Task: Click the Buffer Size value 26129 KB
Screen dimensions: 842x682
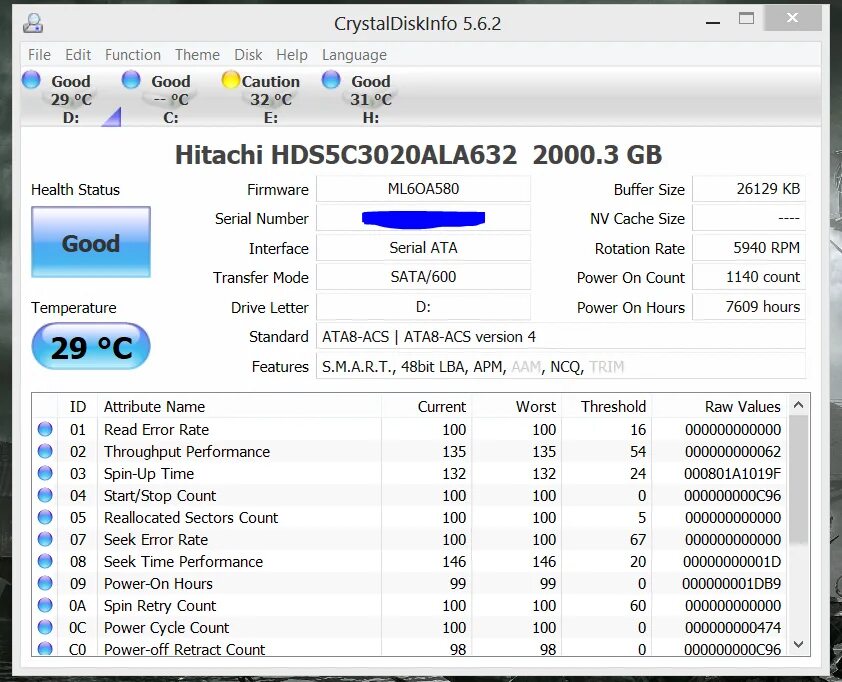Action: point(749,189)
